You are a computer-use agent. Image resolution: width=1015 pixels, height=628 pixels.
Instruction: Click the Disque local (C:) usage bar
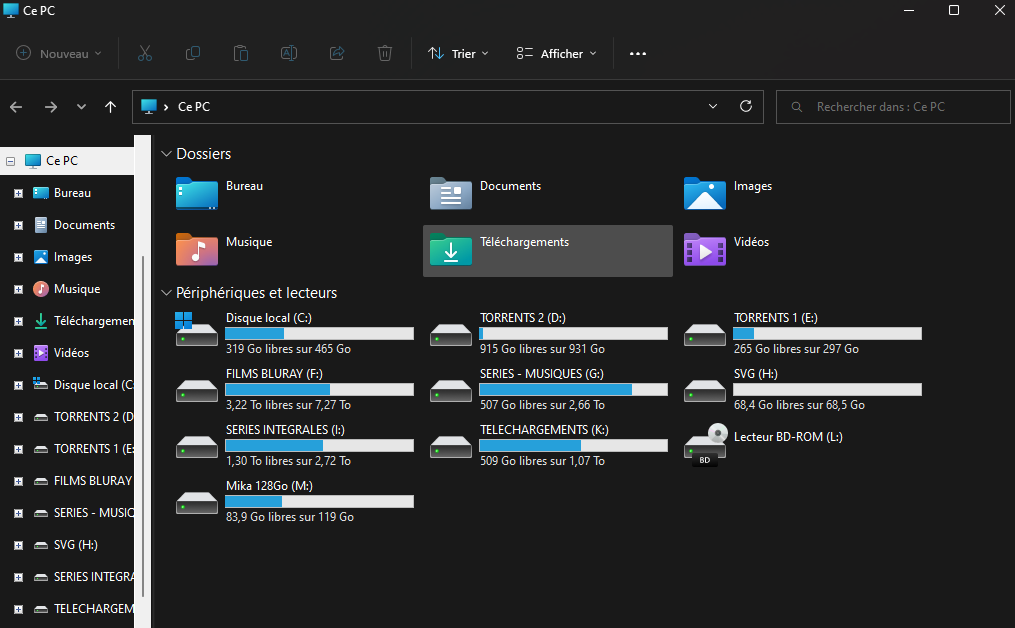point(319,334)
